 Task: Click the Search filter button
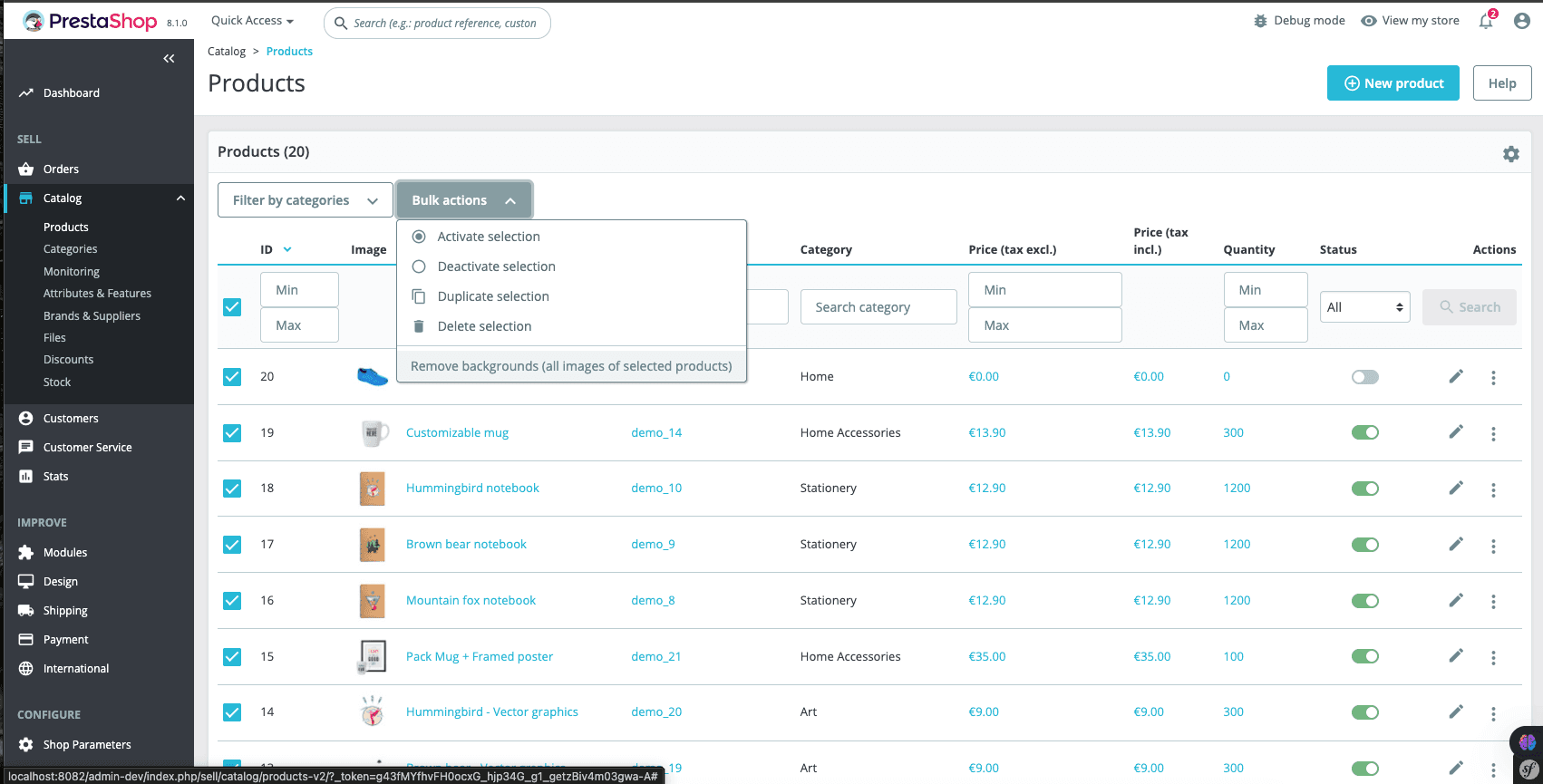click(1470, 307)
